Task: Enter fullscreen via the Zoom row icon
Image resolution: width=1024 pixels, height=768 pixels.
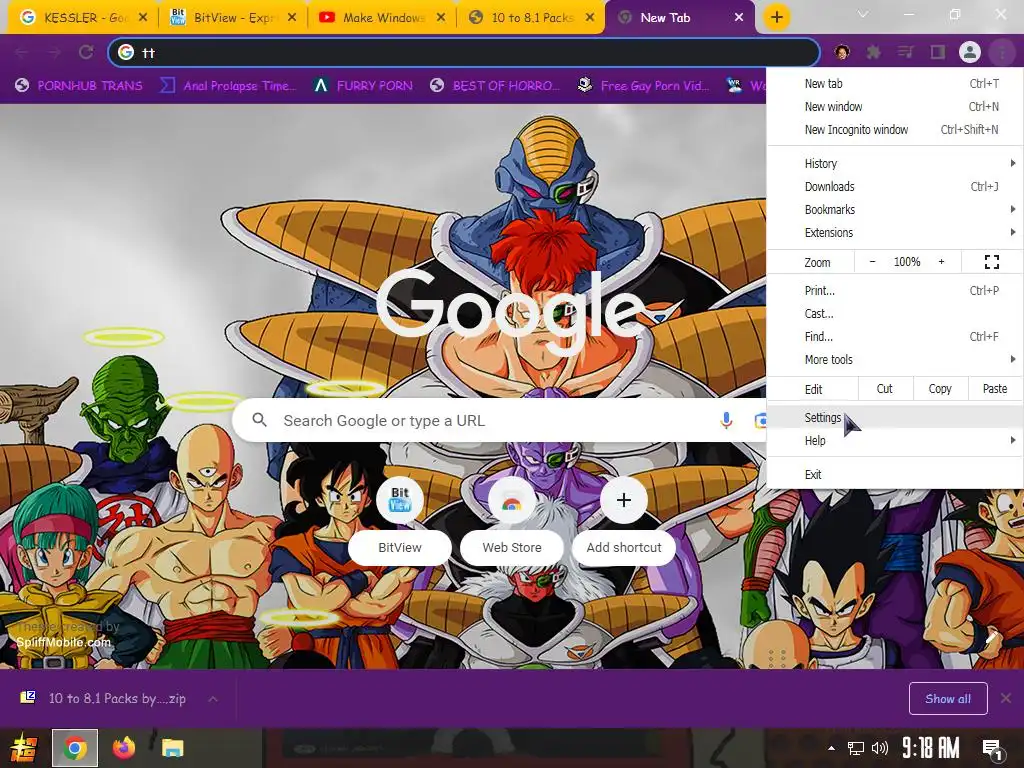Action: [991, 262]
